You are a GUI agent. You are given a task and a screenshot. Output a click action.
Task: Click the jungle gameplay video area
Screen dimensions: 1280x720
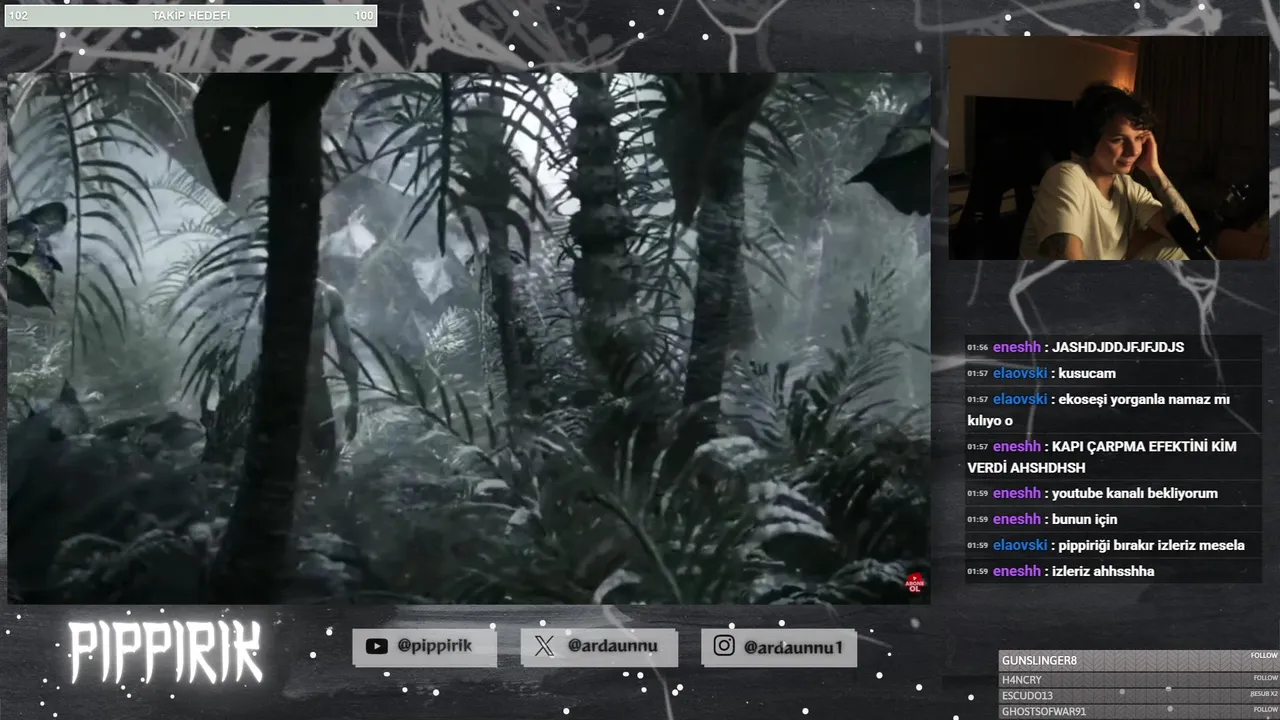pyautogui.click(x=468, y=338)
